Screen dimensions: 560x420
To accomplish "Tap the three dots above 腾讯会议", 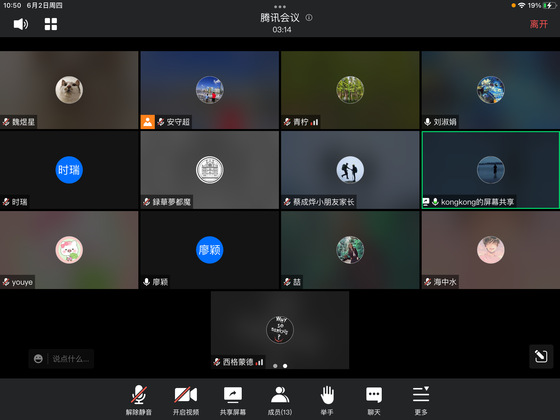I will tap(280, 7).
